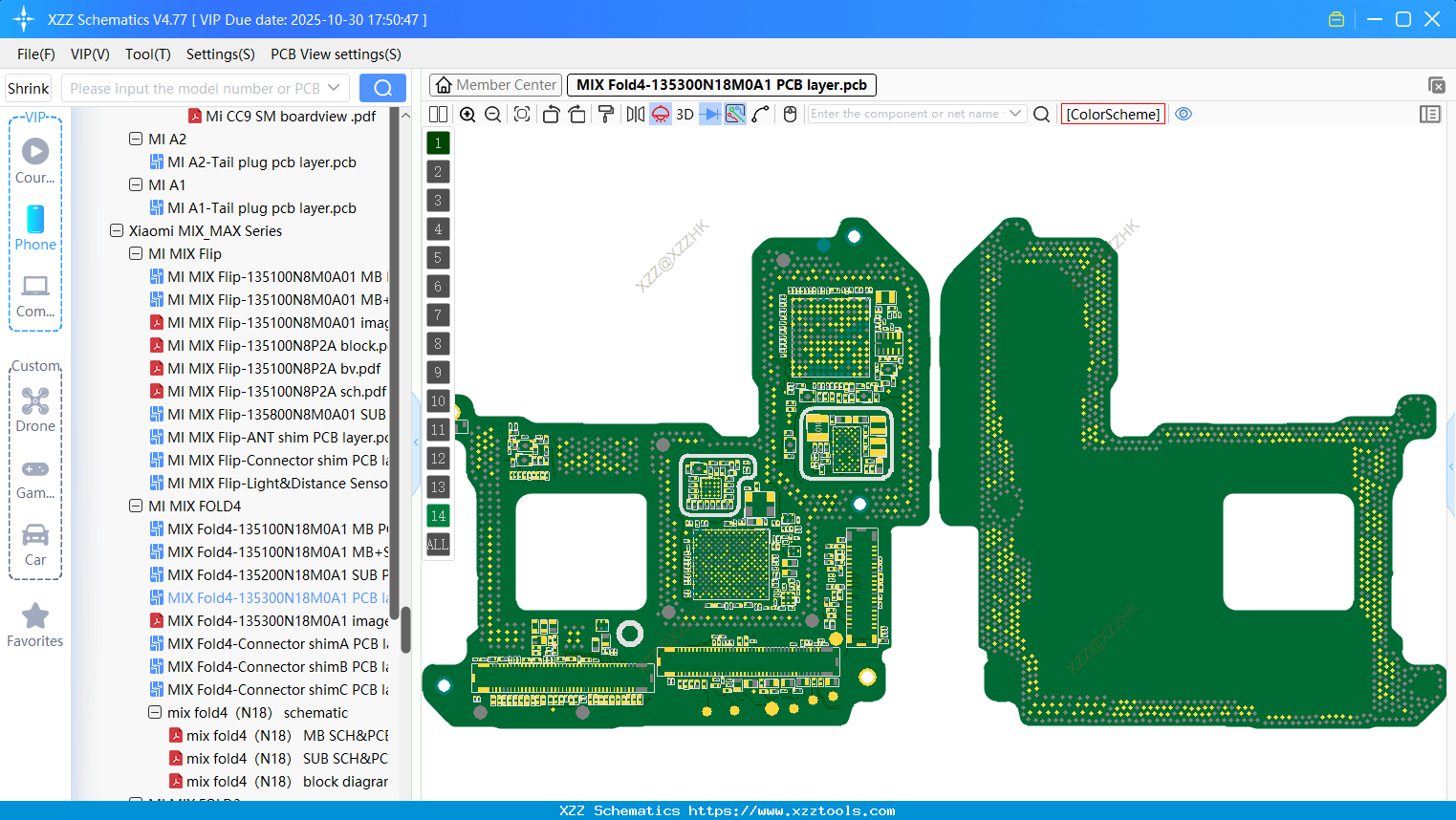This screenshot has width=1456, height=820.
Task: Open the paint bucket coloring tool
Action: pyautogui.click(x=605, y=113)
